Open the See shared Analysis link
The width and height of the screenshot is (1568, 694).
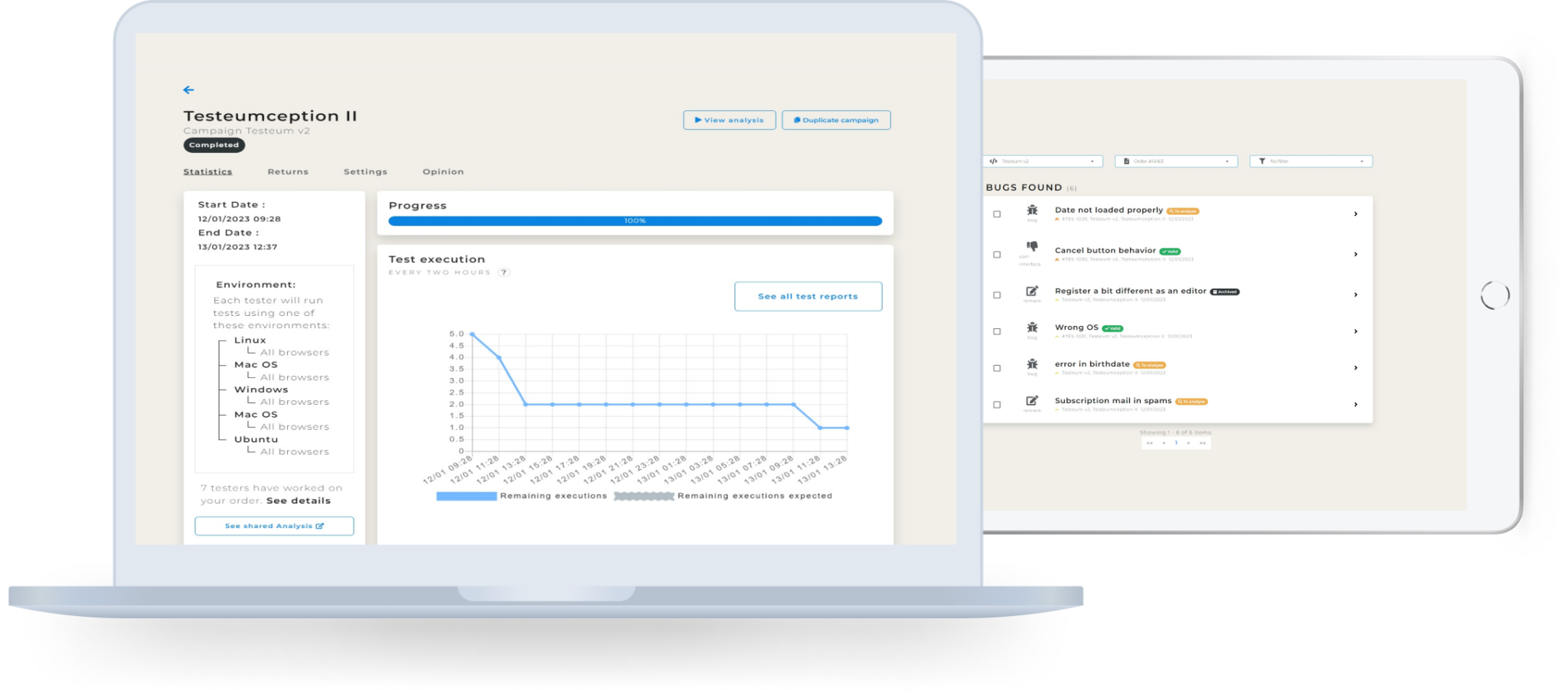click(273, 526)
